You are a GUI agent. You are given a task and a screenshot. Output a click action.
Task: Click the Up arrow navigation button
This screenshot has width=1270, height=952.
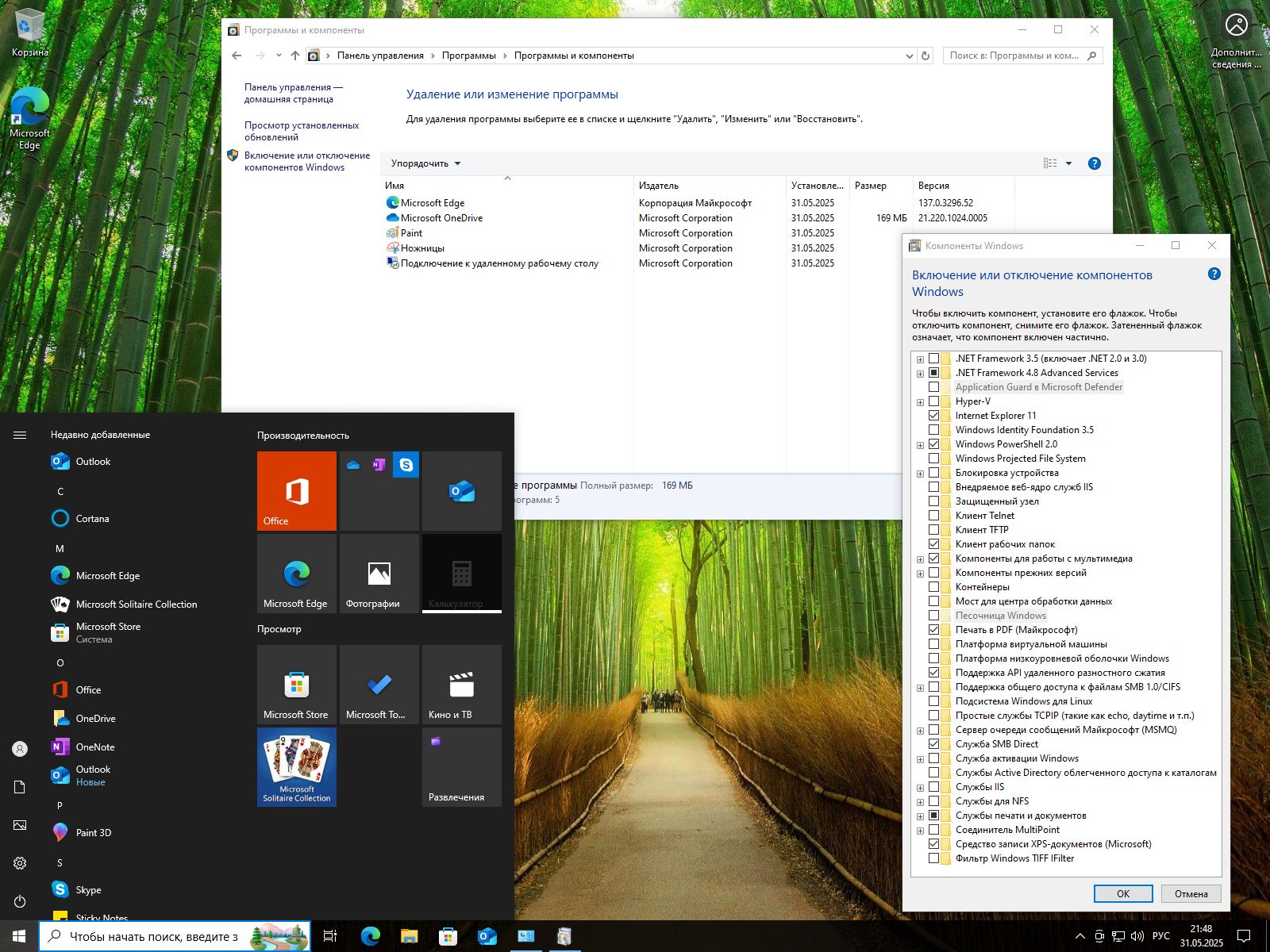click(295, 56)
